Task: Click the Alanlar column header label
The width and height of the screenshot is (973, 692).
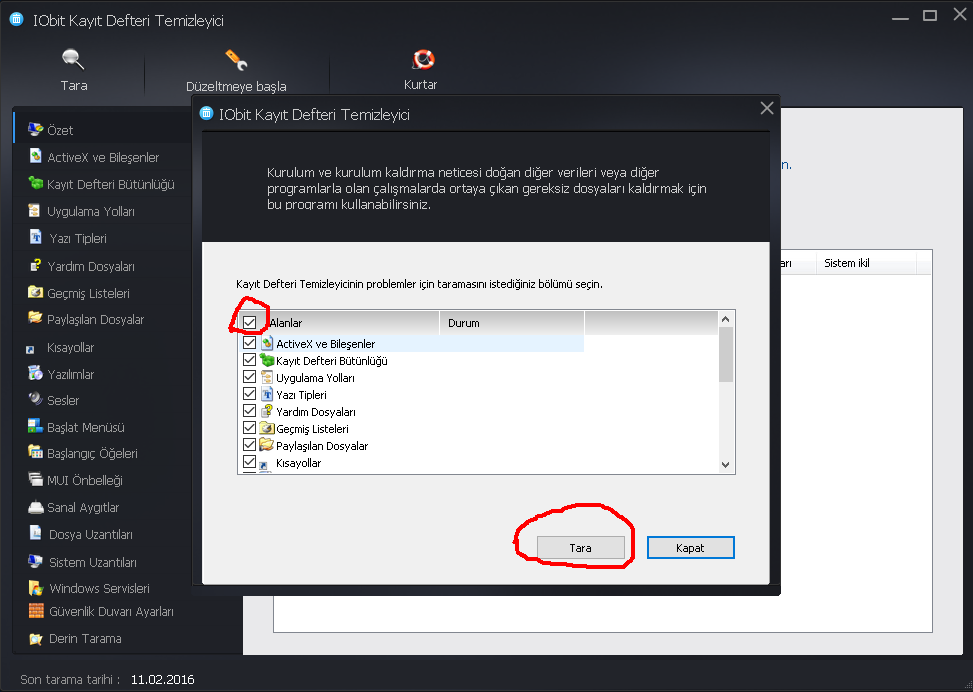Action: 286,323
